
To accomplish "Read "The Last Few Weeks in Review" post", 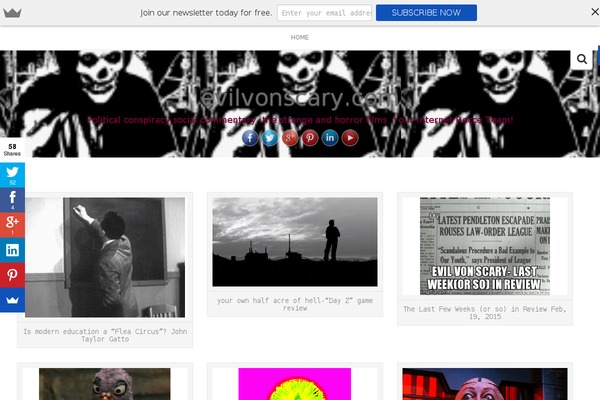I will pos(485,313).
